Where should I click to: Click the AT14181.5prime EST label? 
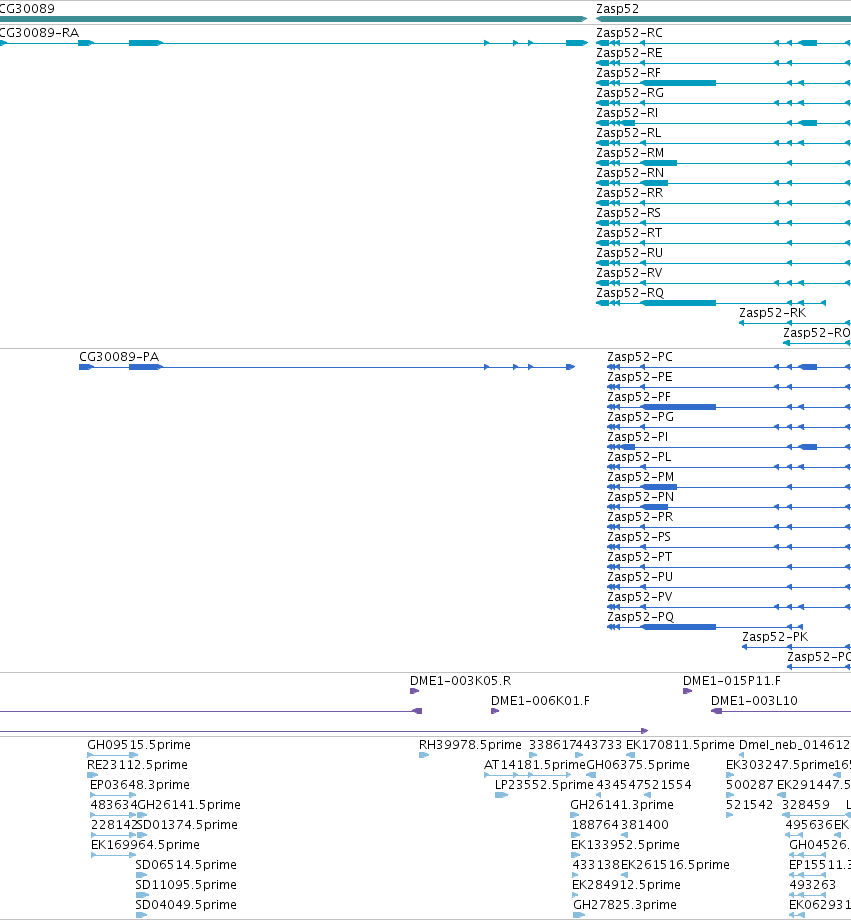(x=535, y=765)
